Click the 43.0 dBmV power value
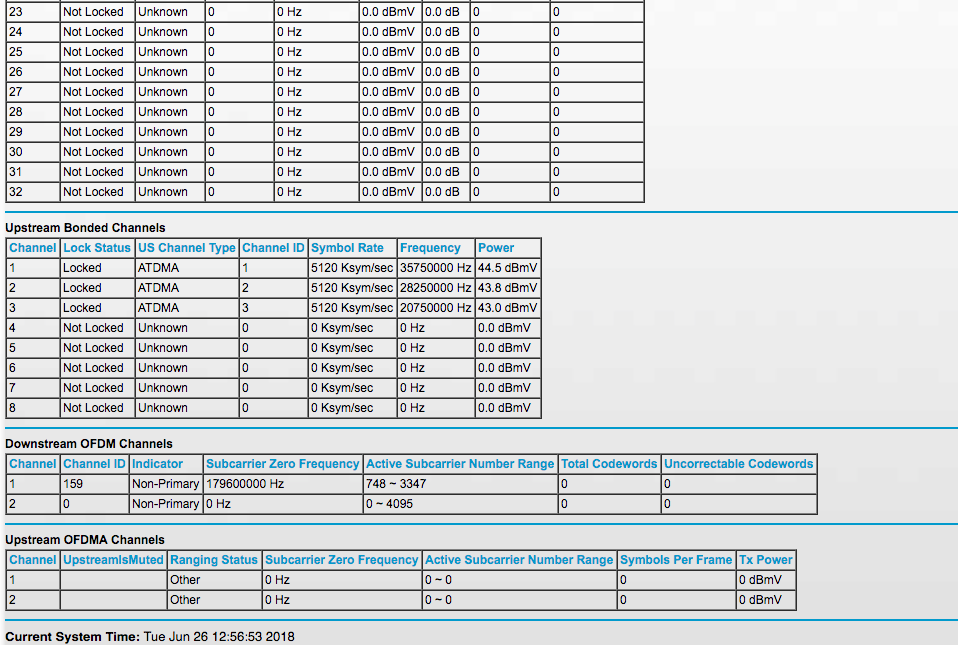 click(x=507, y=308)
